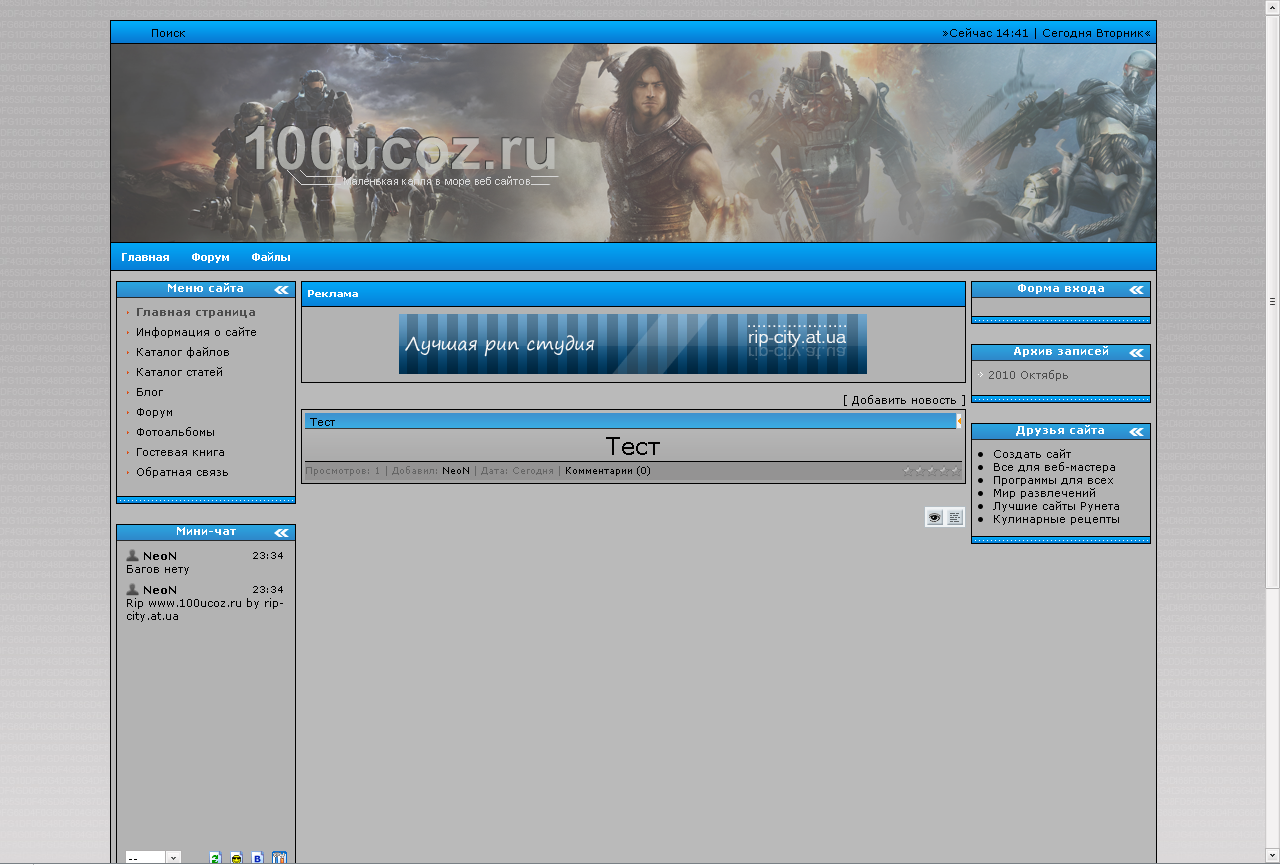This screenshot has width=1280, height=865.
Task: Click the 100ucoz.ru logo in the header
Action: click(x=400, y=150)
